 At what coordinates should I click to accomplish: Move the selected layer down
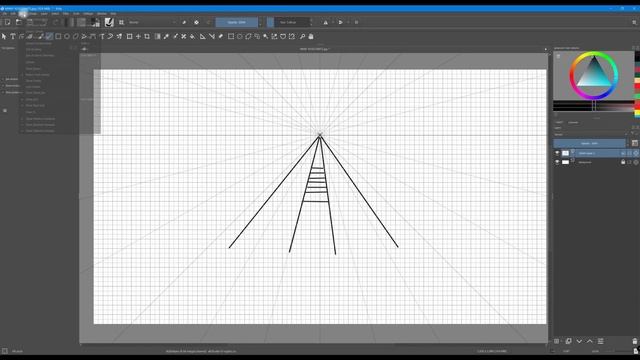pos(579,341)
